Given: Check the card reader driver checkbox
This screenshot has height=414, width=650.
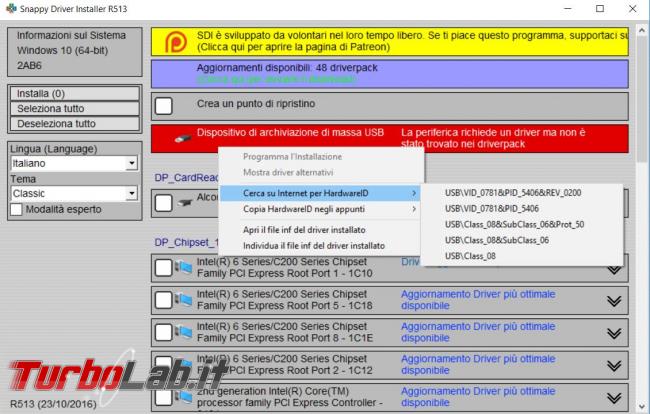Looking at the screenshot, I should pyautogui.click(x=164, y=203).
